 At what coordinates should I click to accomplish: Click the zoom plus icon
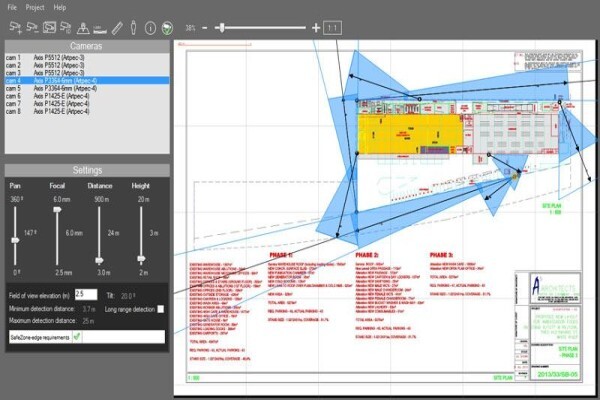[316, 28]
